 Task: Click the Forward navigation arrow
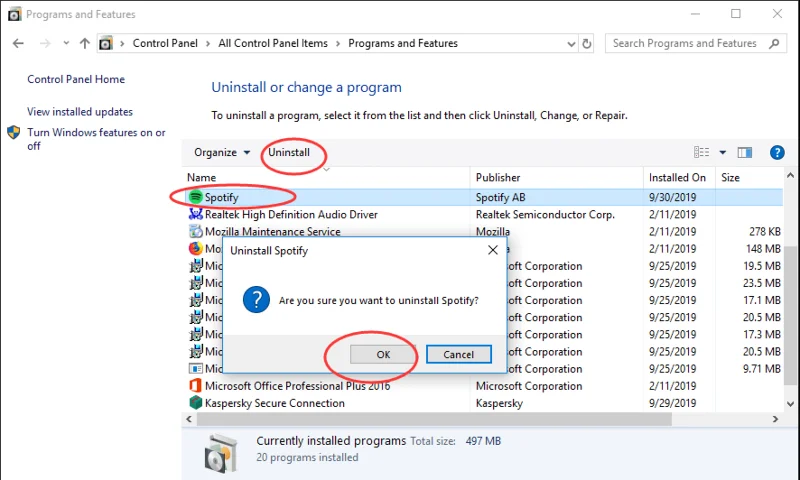click(x=45, y=43)
